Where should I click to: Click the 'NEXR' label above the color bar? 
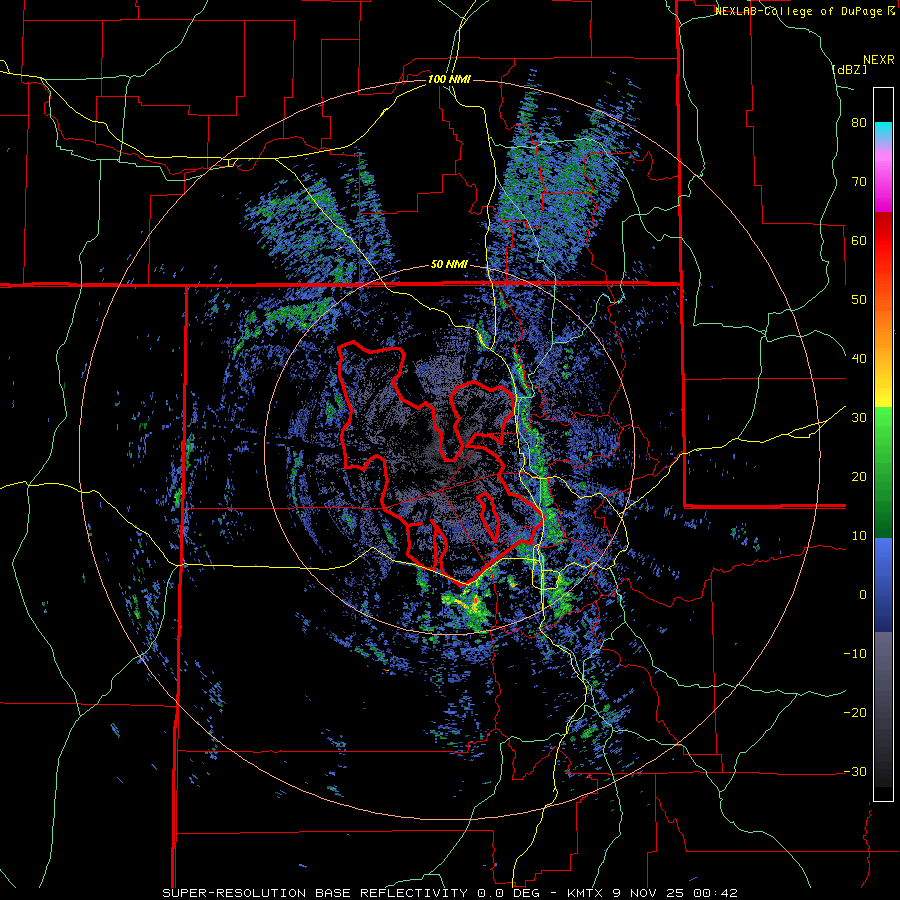point(879,60)
